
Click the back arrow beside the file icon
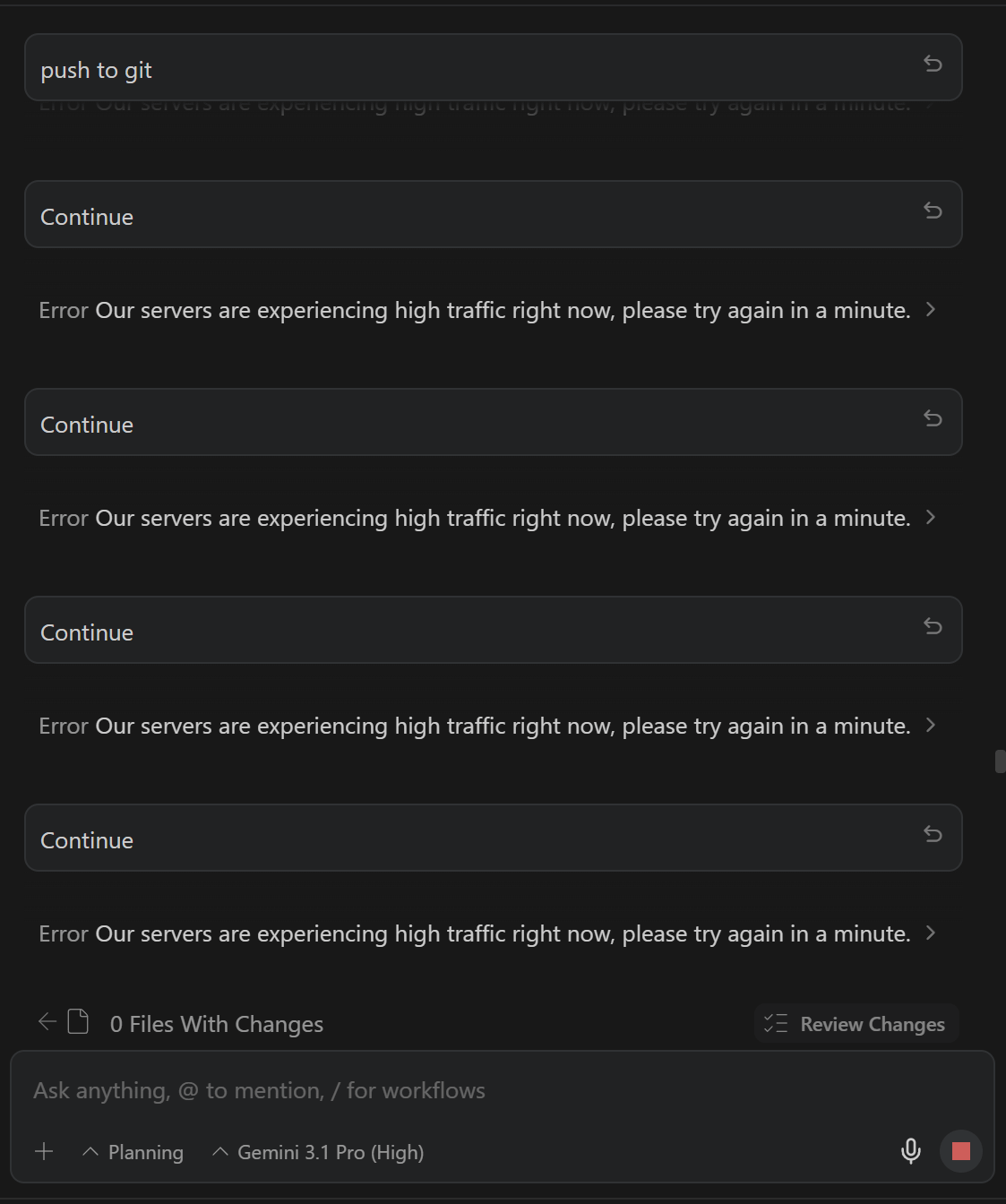[47, 1021]
